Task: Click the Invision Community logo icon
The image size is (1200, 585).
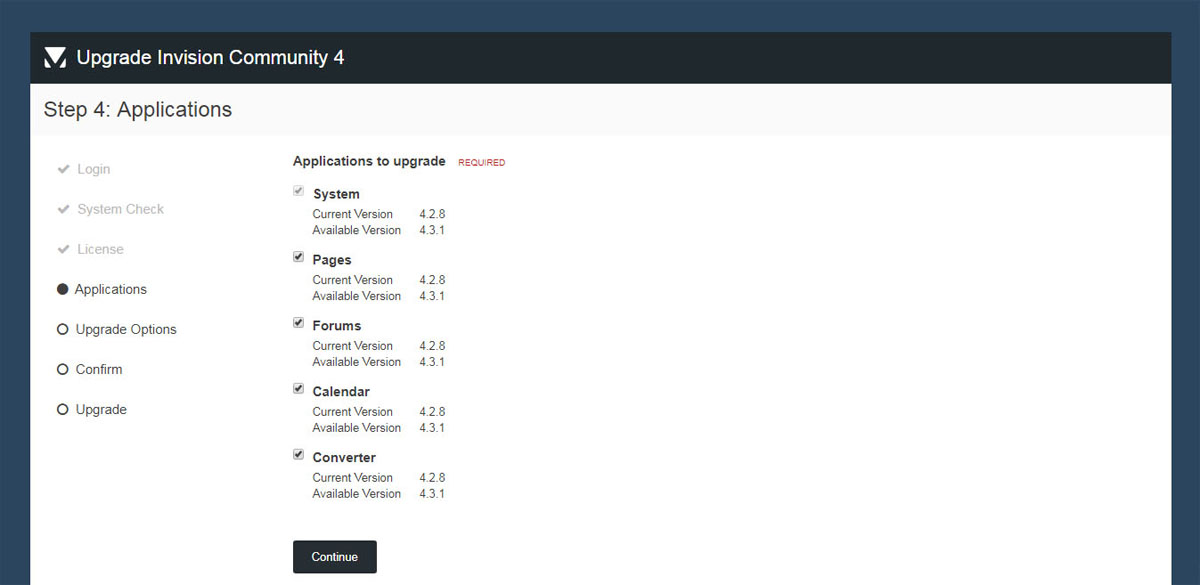Action: (56, 58)
